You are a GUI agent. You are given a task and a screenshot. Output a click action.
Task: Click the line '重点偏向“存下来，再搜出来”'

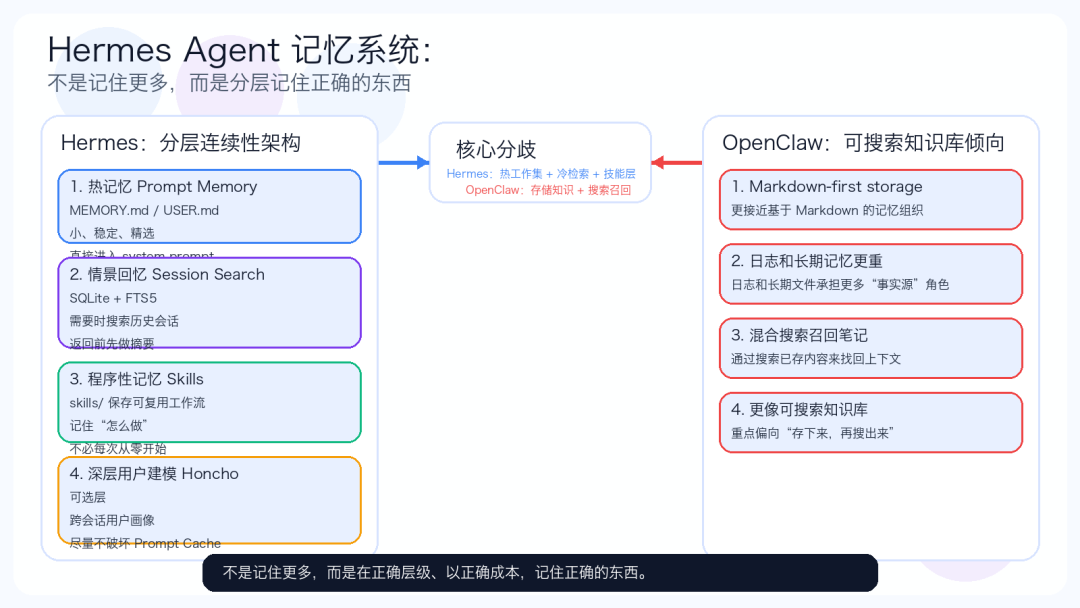[x=812, y=434]
